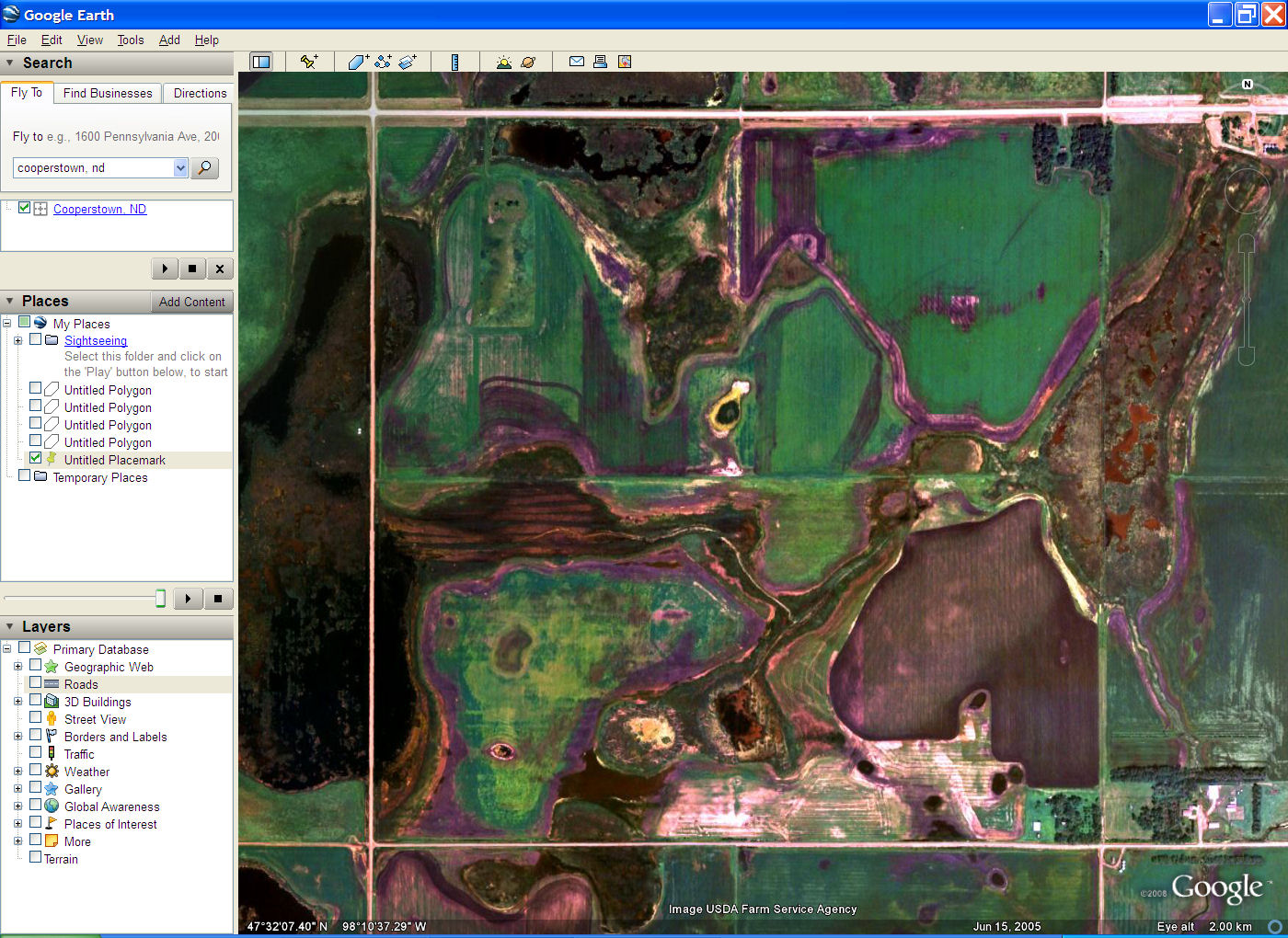Click the zoom slider on the map
Screen dimensions: 1288x938
(x=1247, y=300)
